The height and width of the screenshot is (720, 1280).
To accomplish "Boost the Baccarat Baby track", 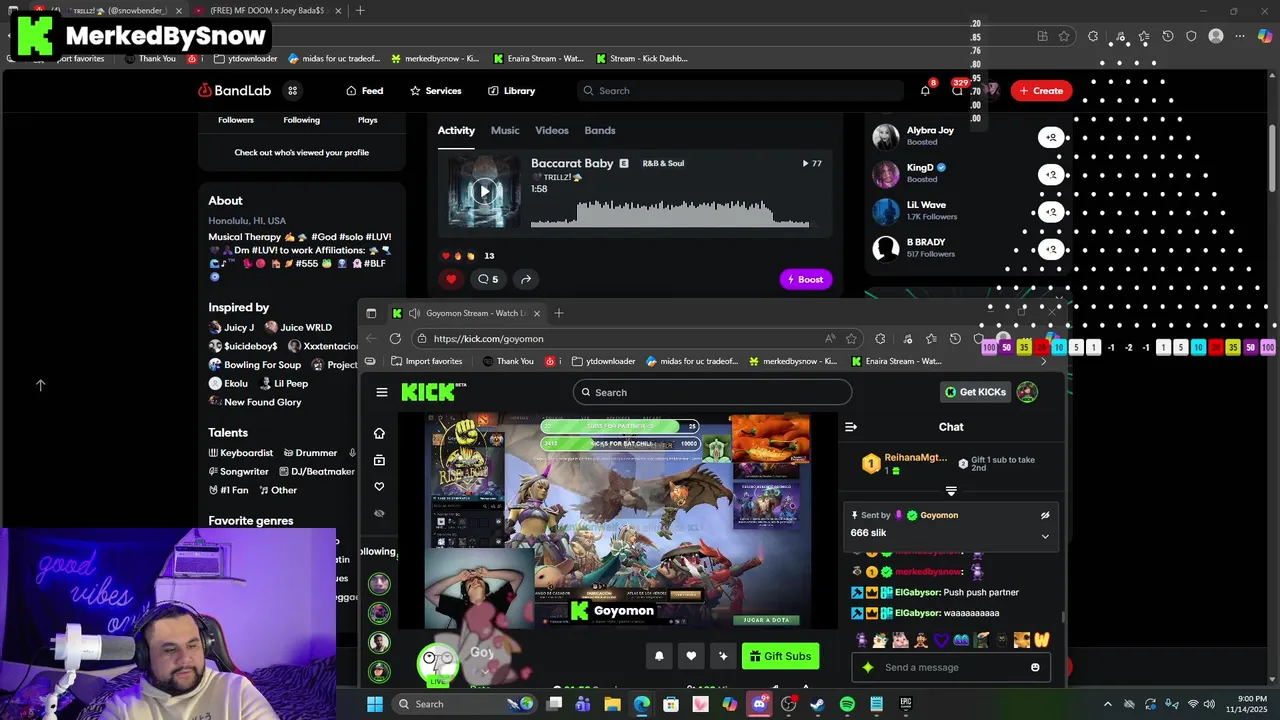I will tap(806, 280).
